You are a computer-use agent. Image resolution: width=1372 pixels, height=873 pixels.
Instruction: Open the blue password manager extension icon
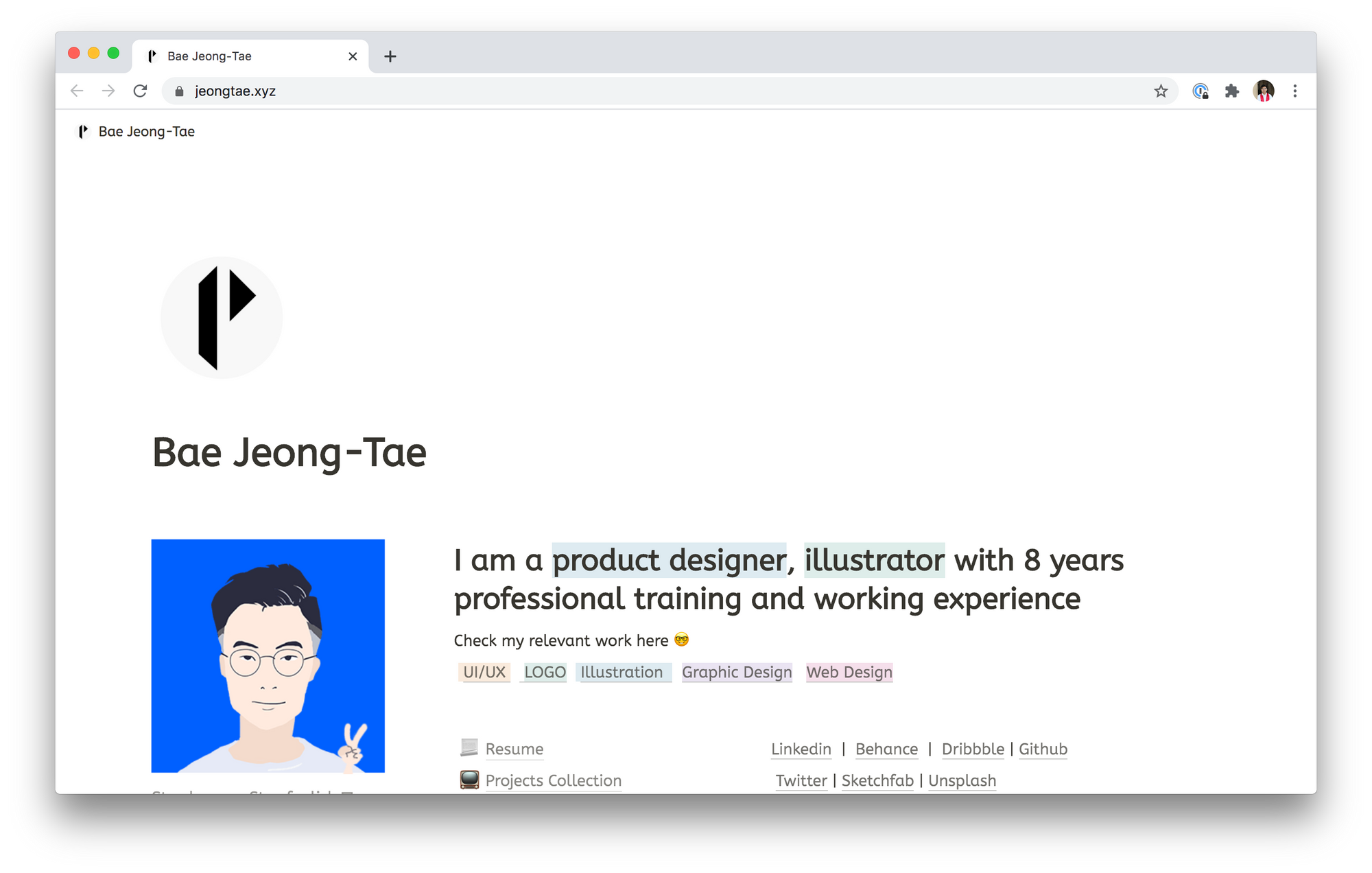point(1200,91)
